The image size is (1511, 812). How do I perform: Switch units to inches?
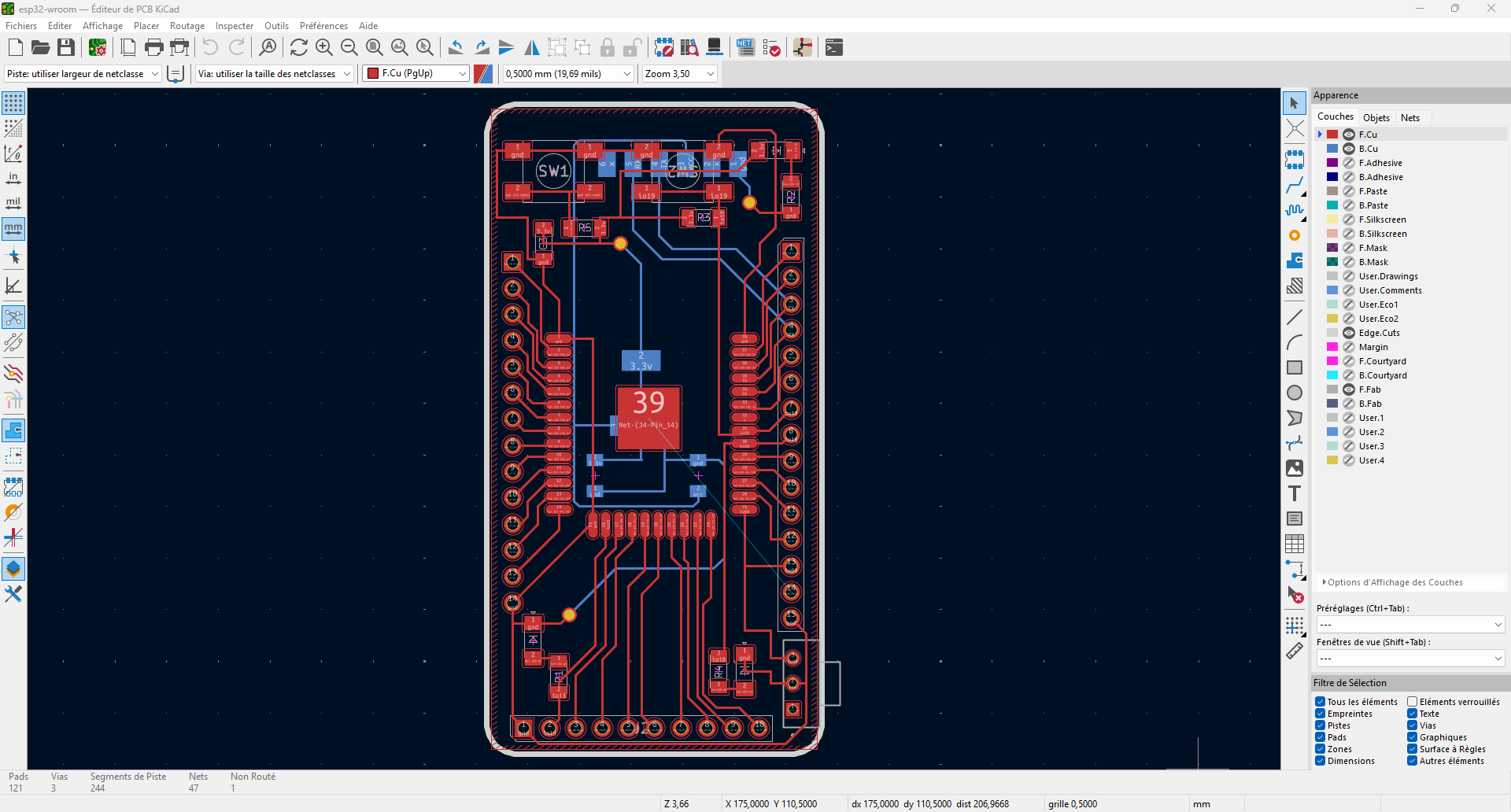coord(13,179)
